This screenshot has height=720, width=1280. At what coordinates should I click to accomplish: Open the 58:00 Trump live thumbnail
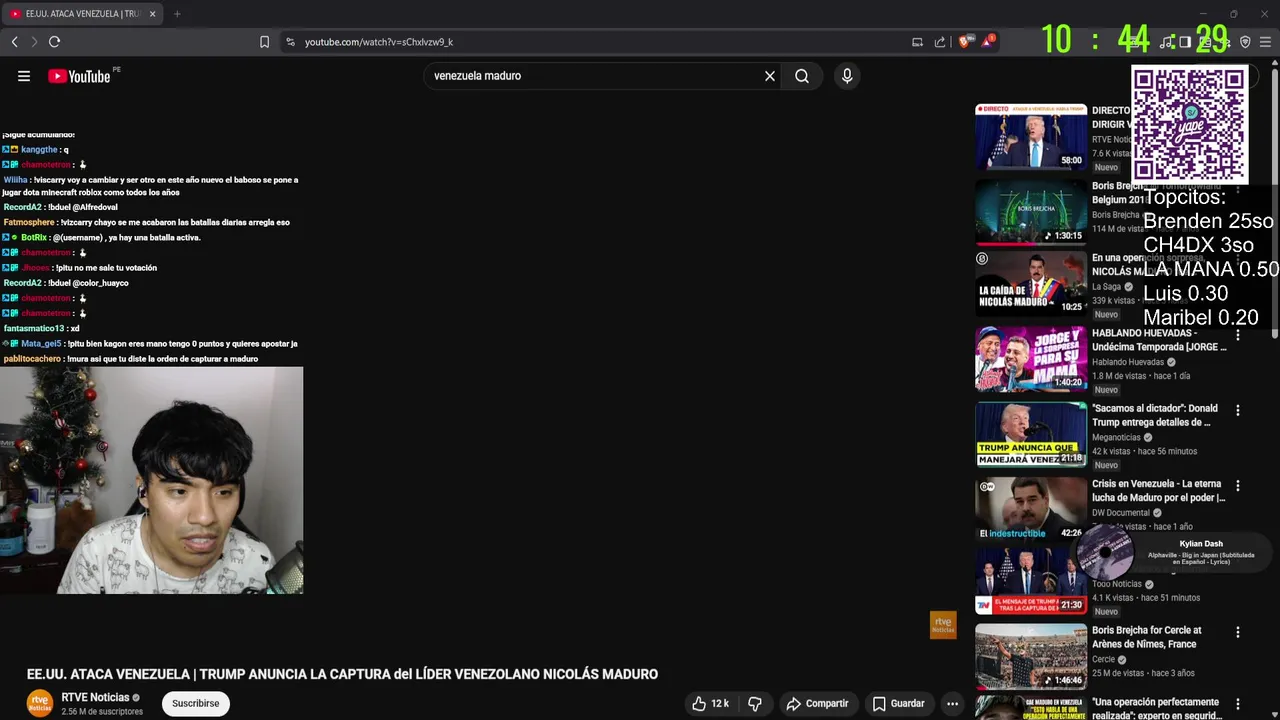[1031, 136]
